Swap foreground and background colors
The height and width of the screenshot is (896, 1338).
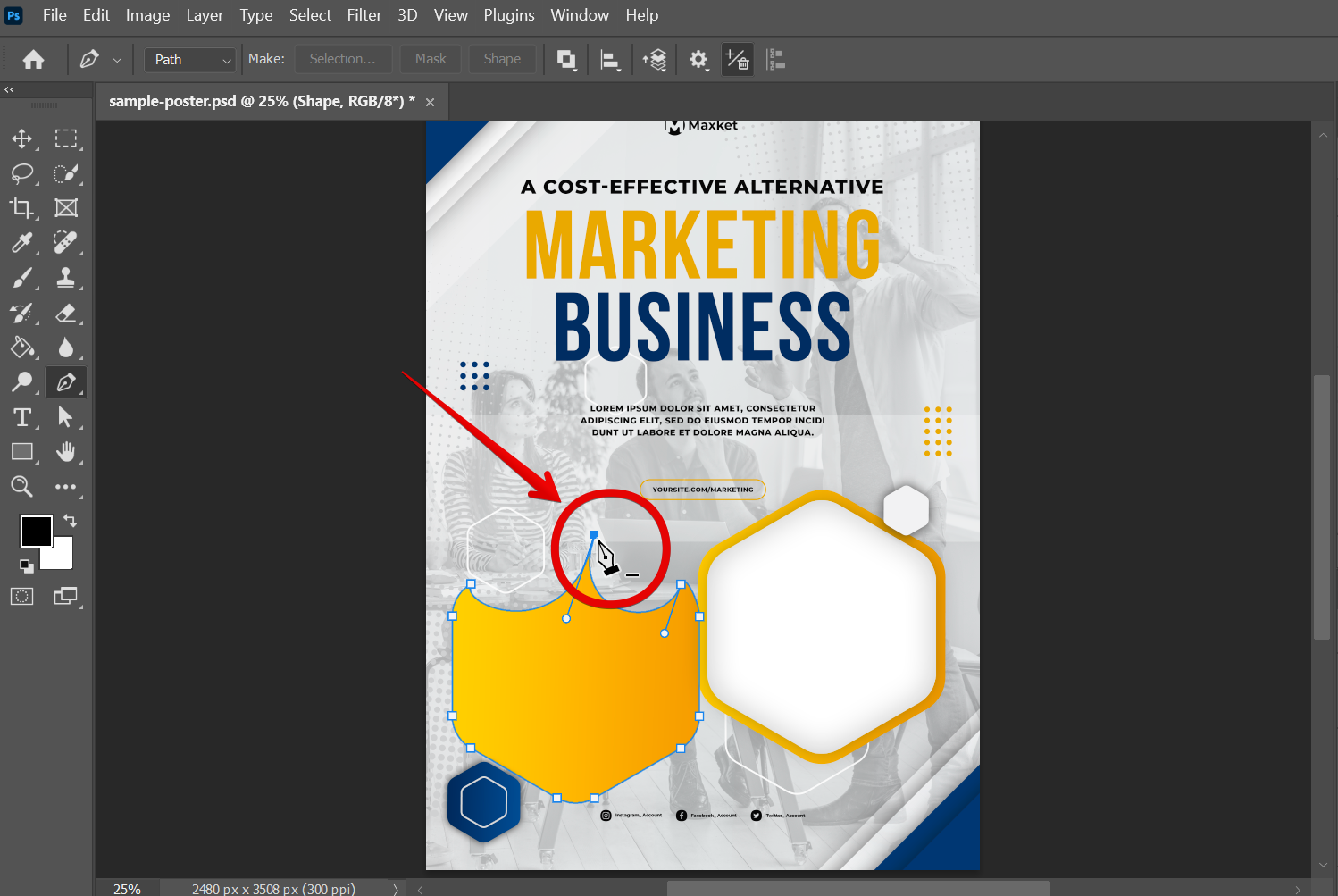pyautogui.click(x=70, y=520)
